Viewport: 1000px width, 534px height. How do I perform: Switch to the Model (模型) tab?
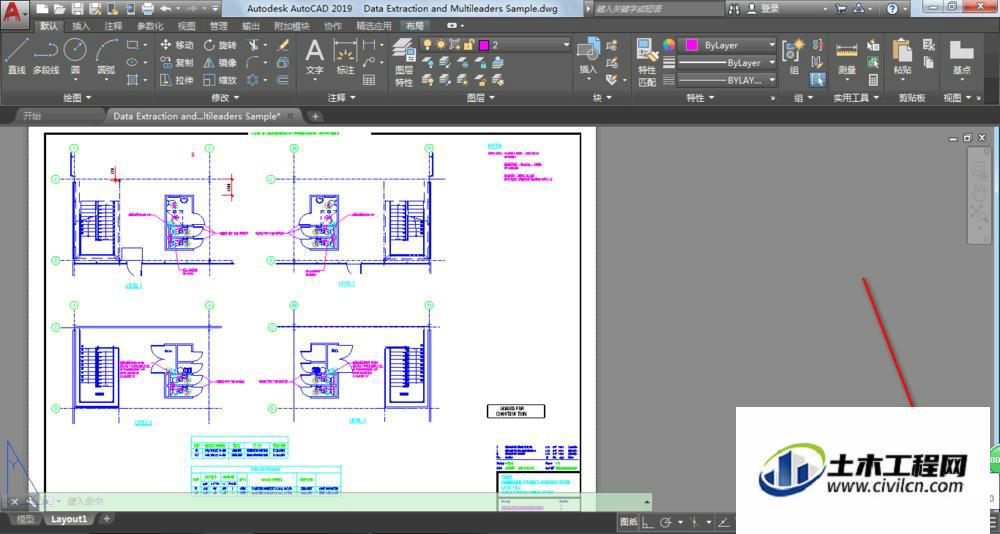coord(25,519)
